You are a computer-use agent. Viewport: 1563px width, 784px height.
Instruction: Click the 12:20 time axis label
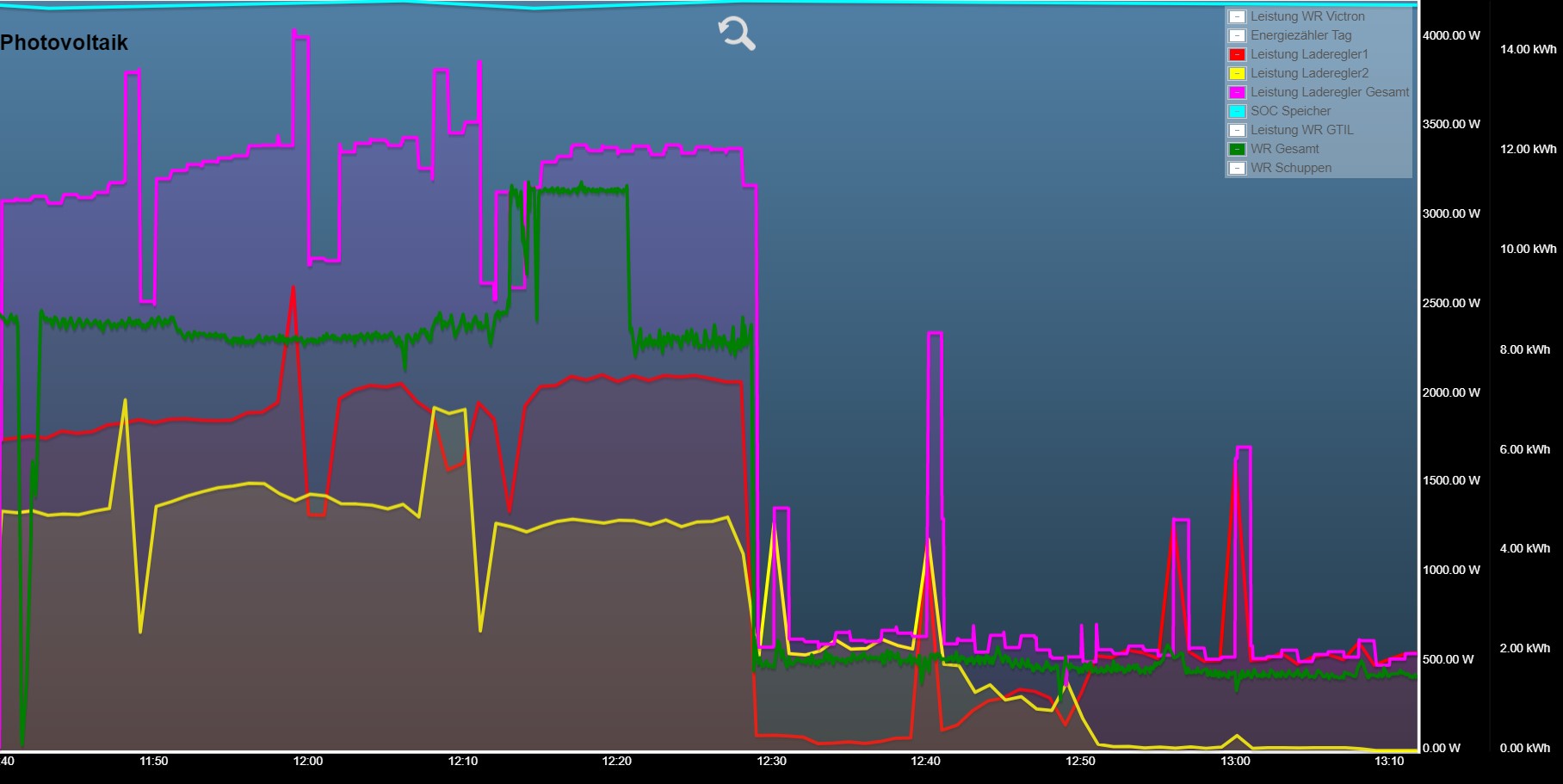[617, 761]
